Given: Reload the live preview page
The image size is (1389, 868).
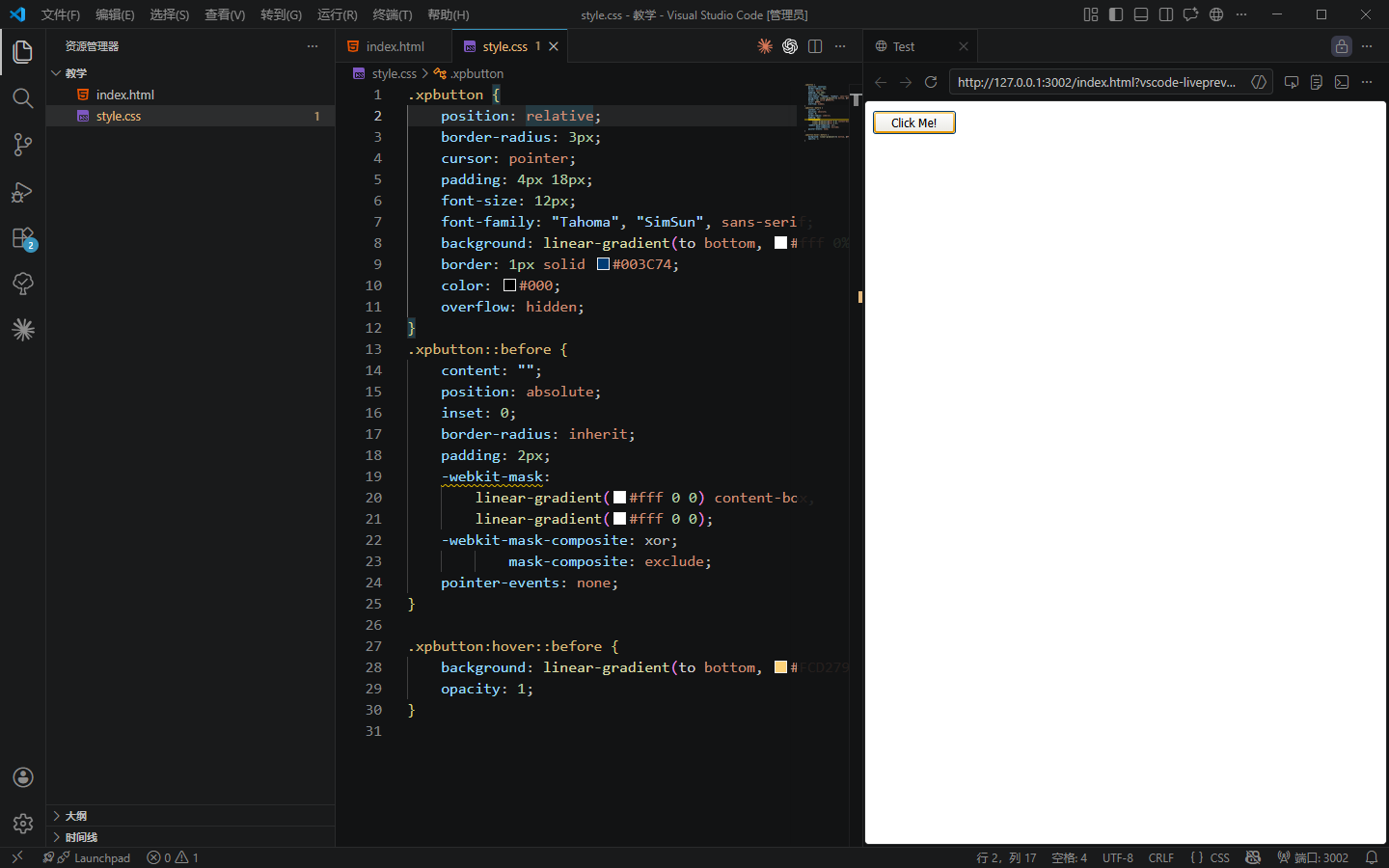Looking at the screenshot, I should point(931,82).
